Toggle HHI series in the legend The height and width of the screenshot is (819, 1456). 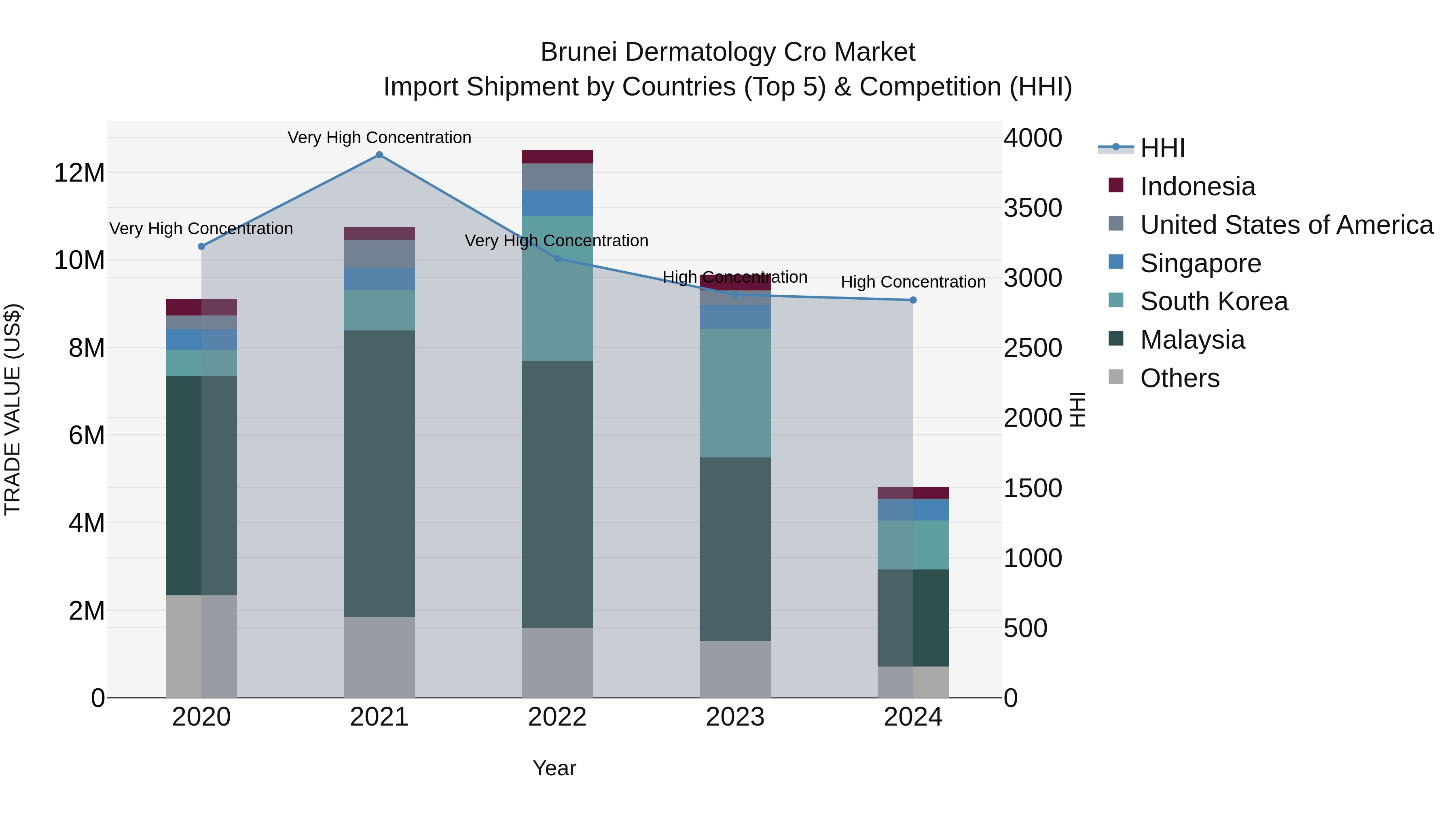pos(1141,148)
